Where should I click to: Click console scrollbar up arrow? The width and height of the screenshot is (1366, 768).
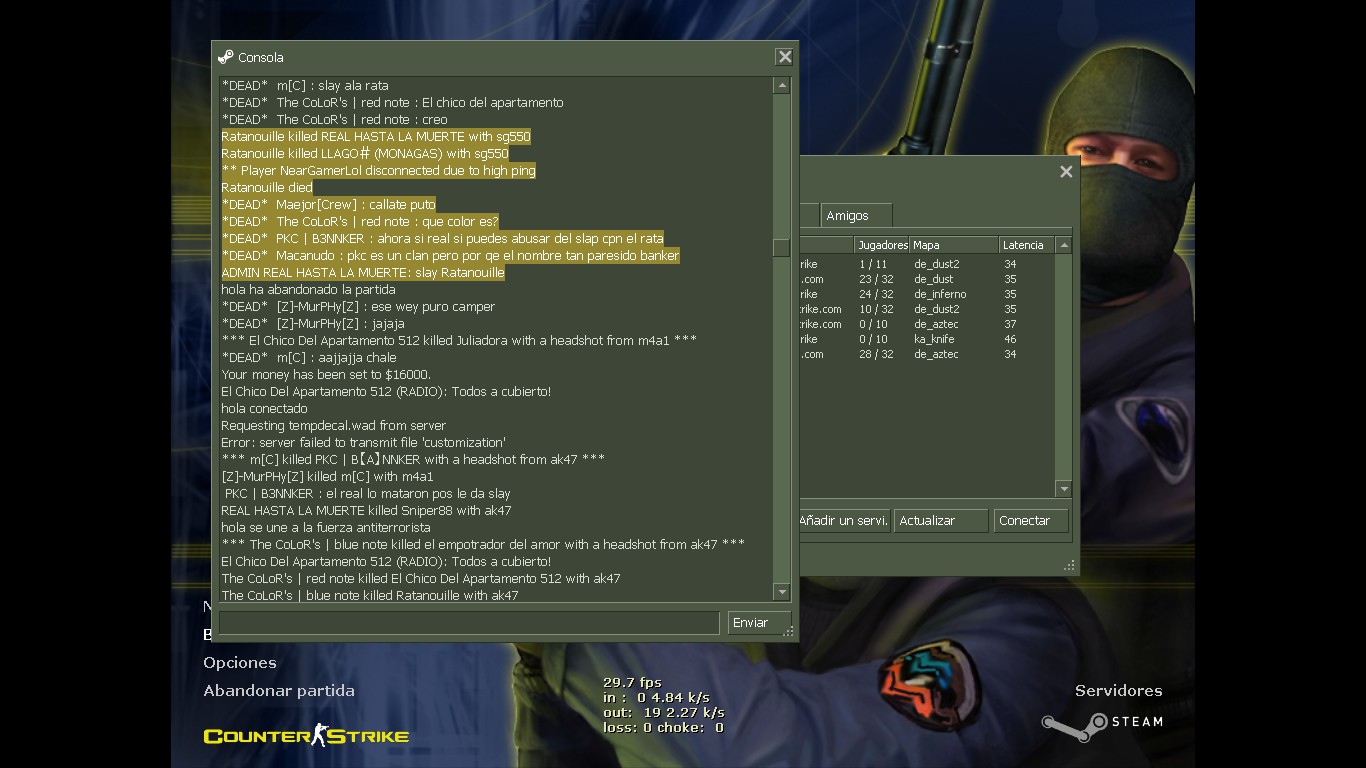tap(782, 86)
